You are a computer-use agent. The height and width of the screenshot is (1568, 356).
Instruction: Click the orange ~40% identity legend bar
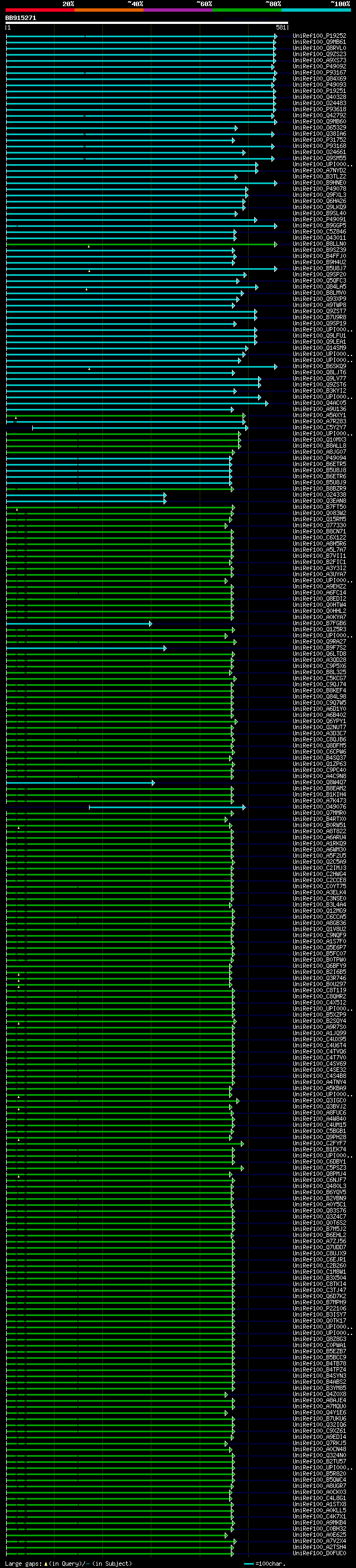[x=109, y=10]
